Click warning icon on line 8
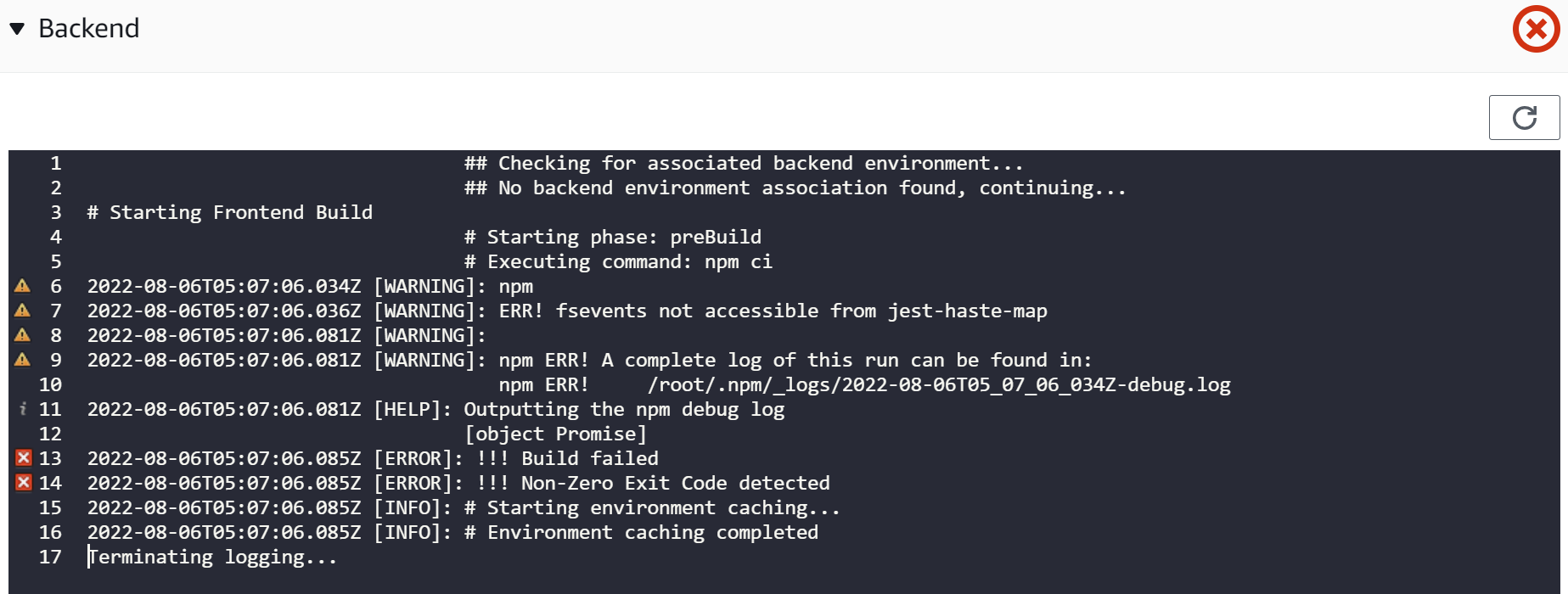1568x594 pixels. point(23,335)
